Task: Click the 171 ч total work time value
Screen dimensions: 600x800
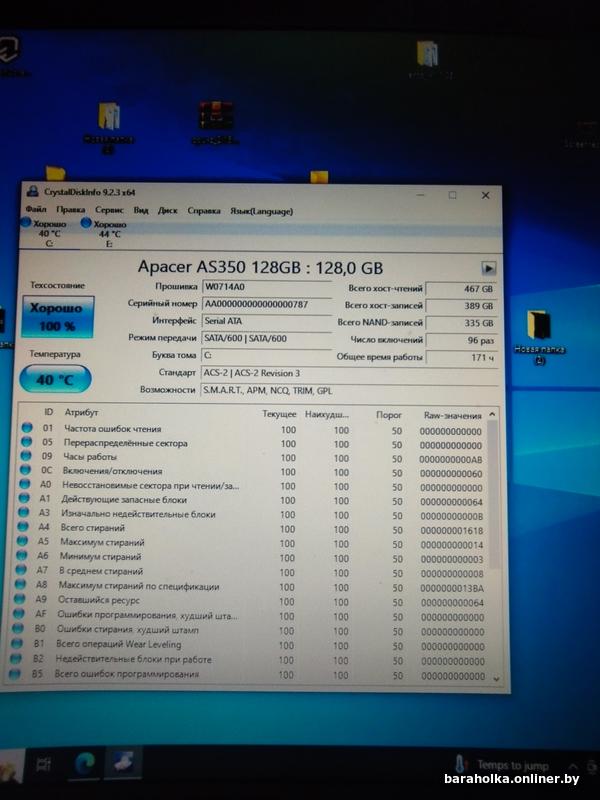Action: (x=461, y=357)
